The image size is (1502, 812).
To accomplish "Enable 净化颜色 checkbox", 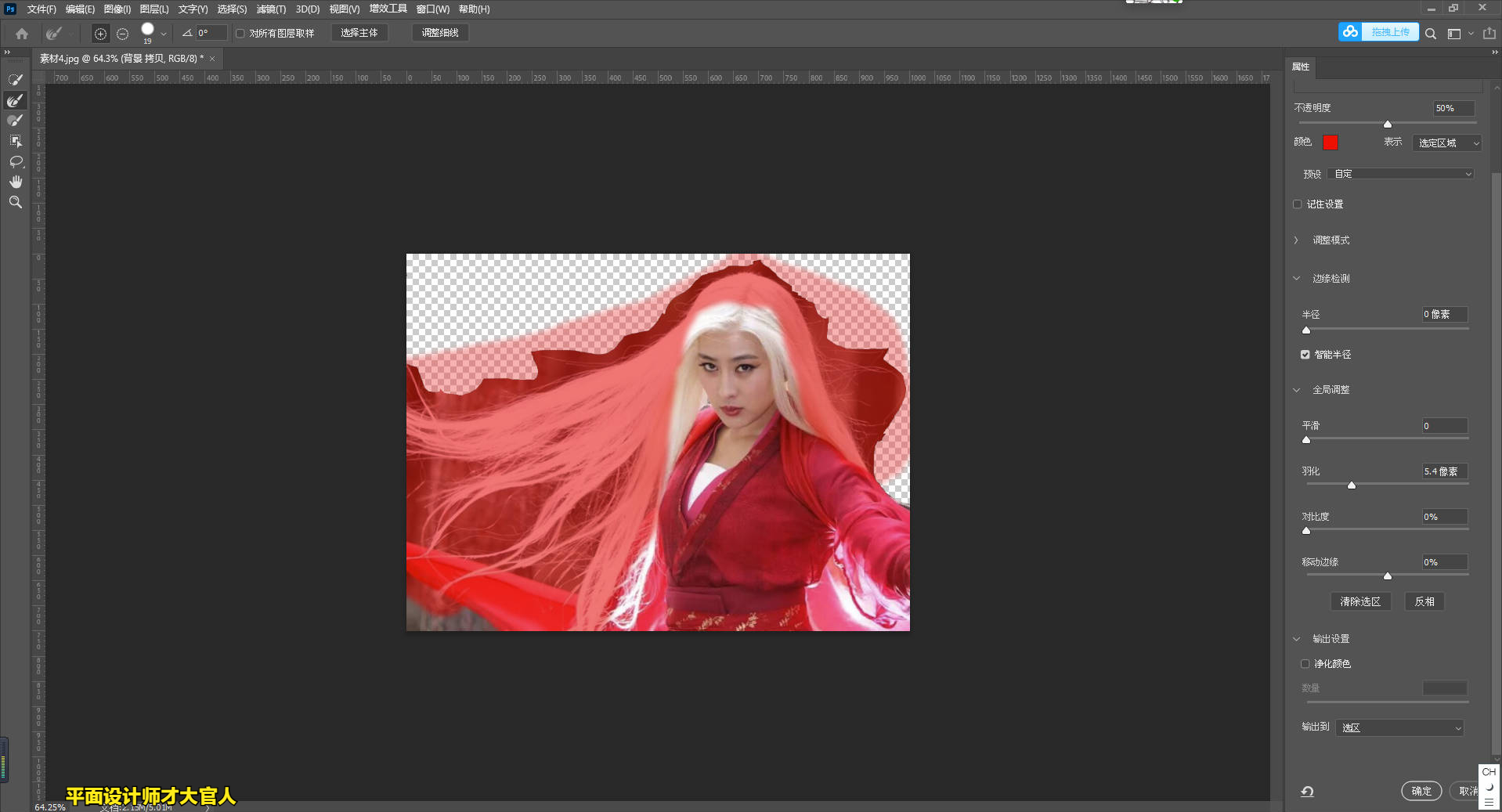I will tap(1305, 664).
